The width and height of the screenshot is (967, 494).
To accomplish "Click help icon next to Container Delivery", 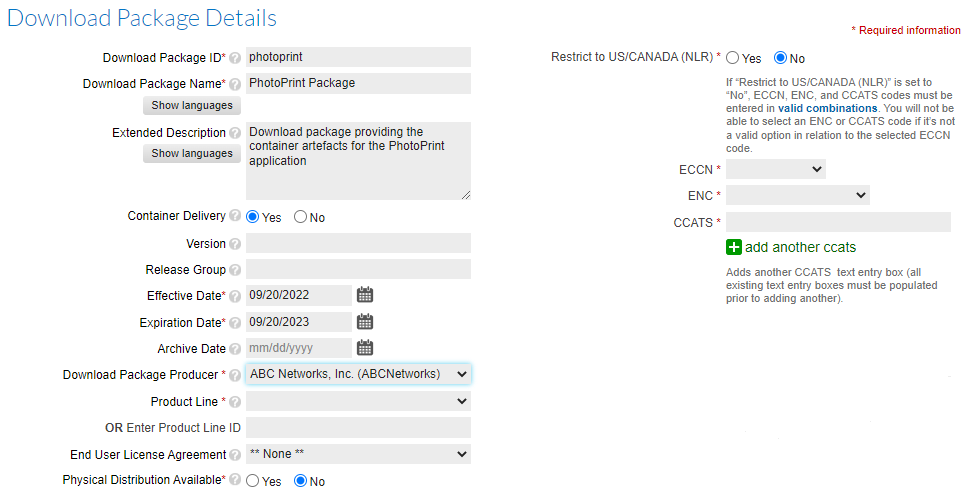I will tap(235, 216).
